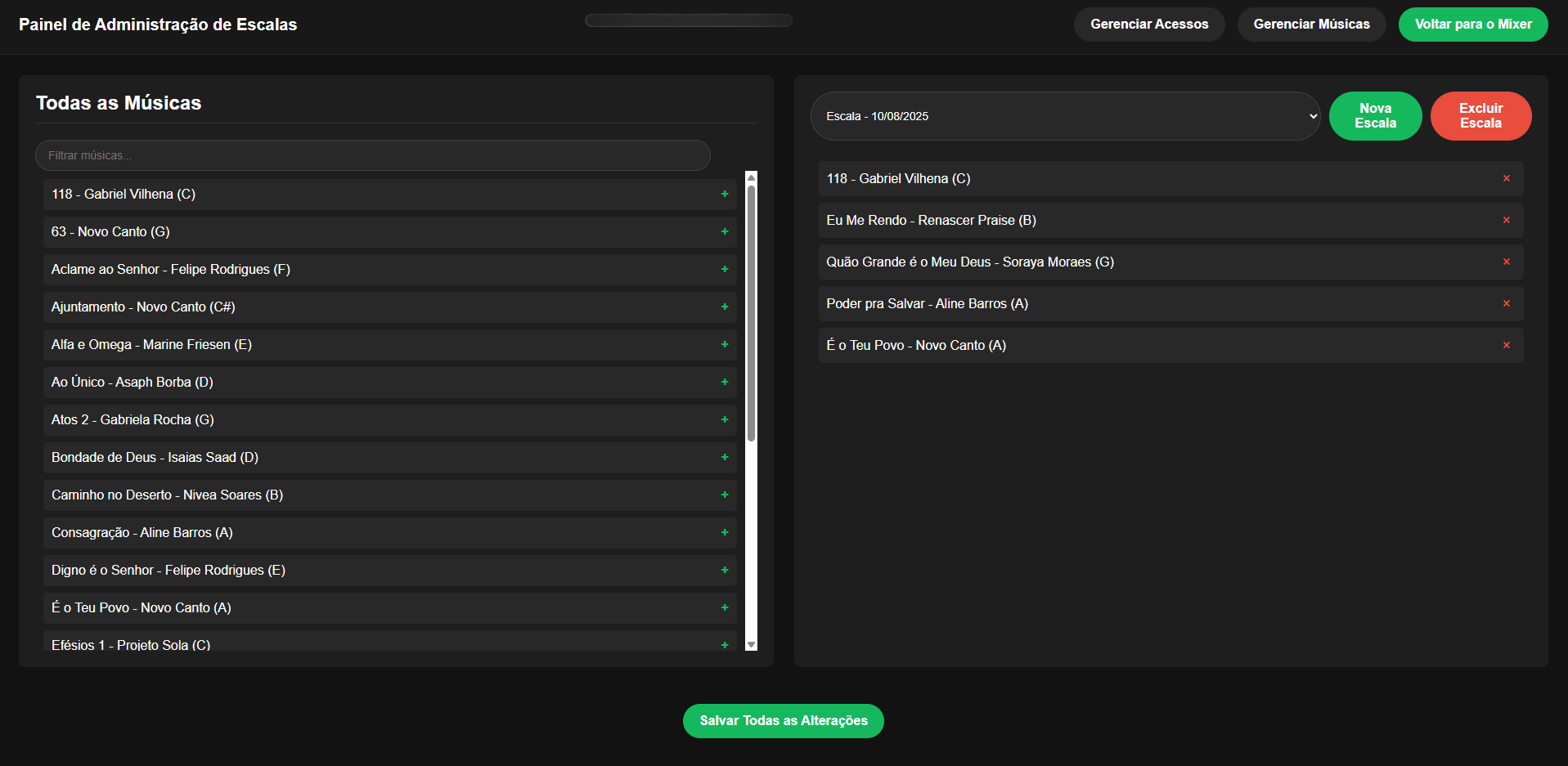Remove '118 - Gabriel Vilhena' from the escala

[1506, 179]
